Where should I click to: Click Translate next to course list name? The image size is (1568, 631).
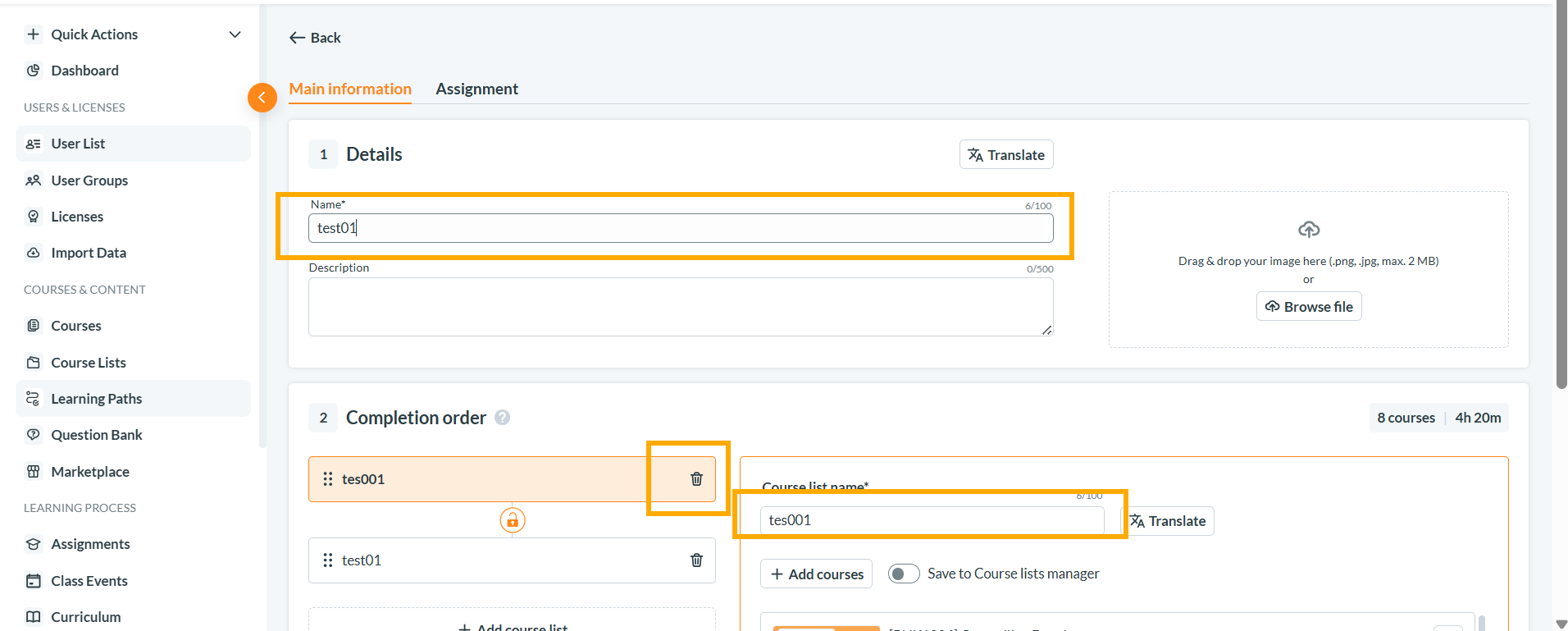[1168, 521]
